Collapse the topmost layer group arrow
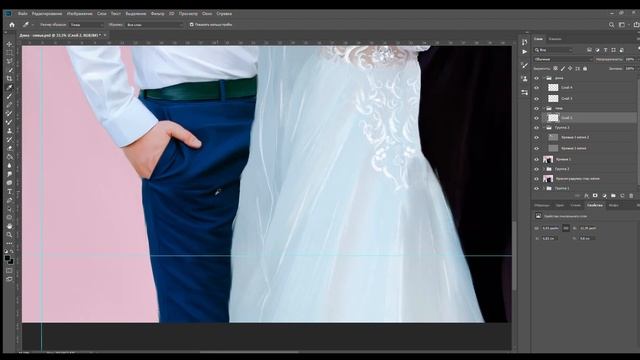 tap(544, 78)
